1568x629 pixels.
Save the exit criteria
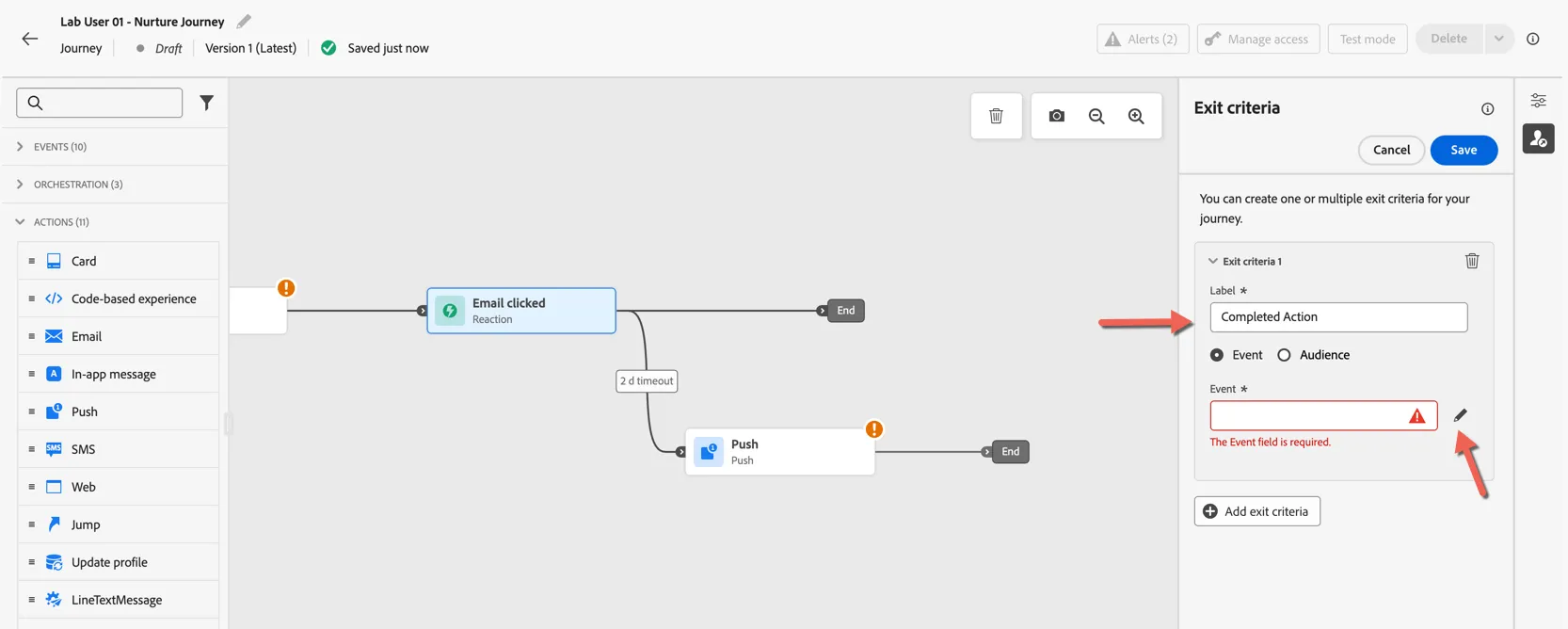point(1464,150)
